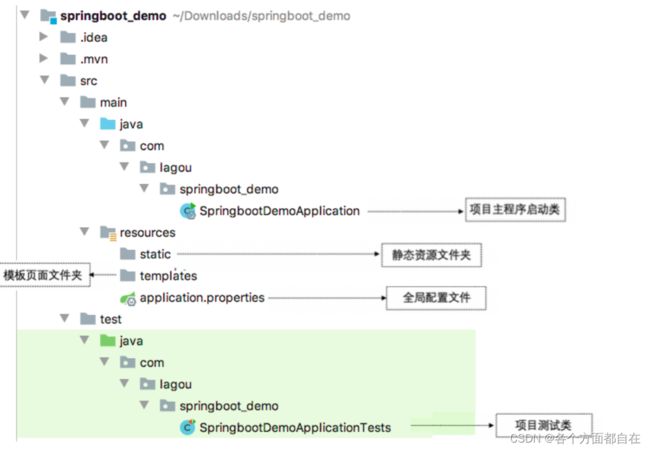The width and height of the screenshot is (650, 450).
Task: Click the green test java folder icon
Action: coord(108,341)
